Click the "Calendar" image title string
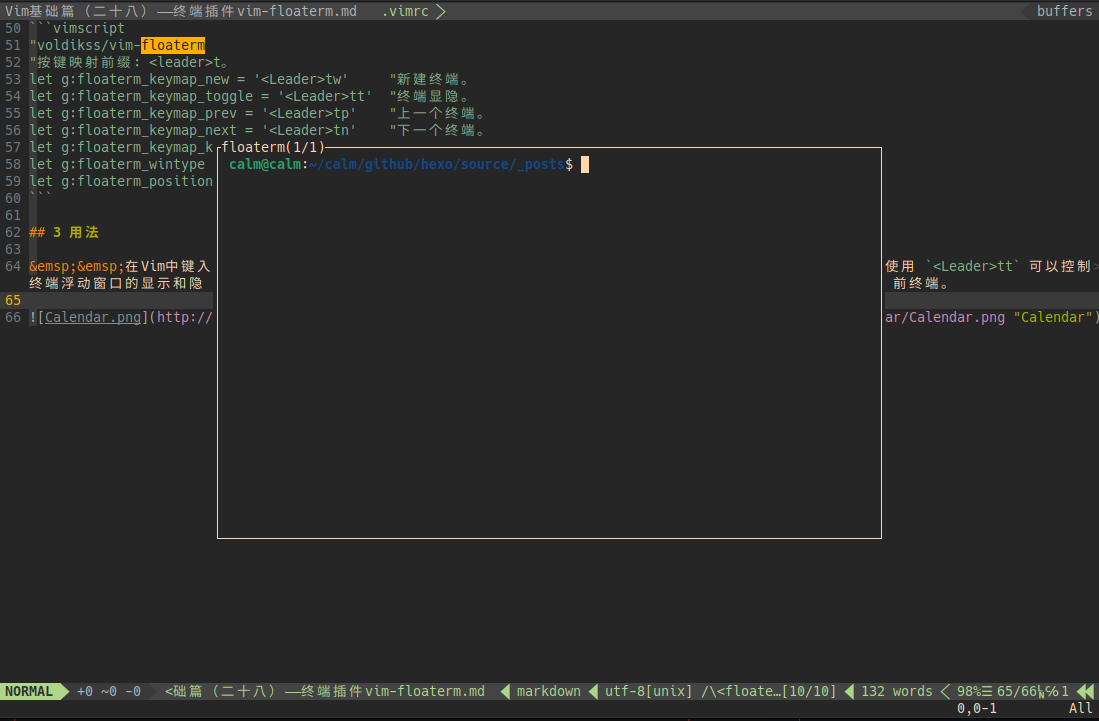 (1053, 317)
